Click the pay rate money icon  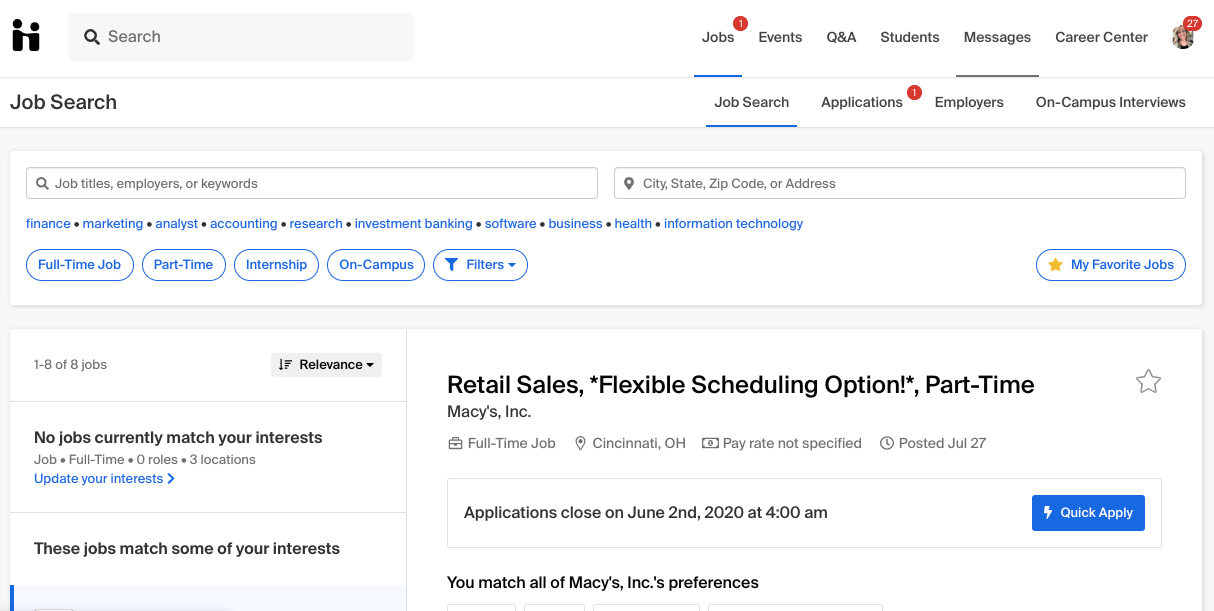[710, 443]
